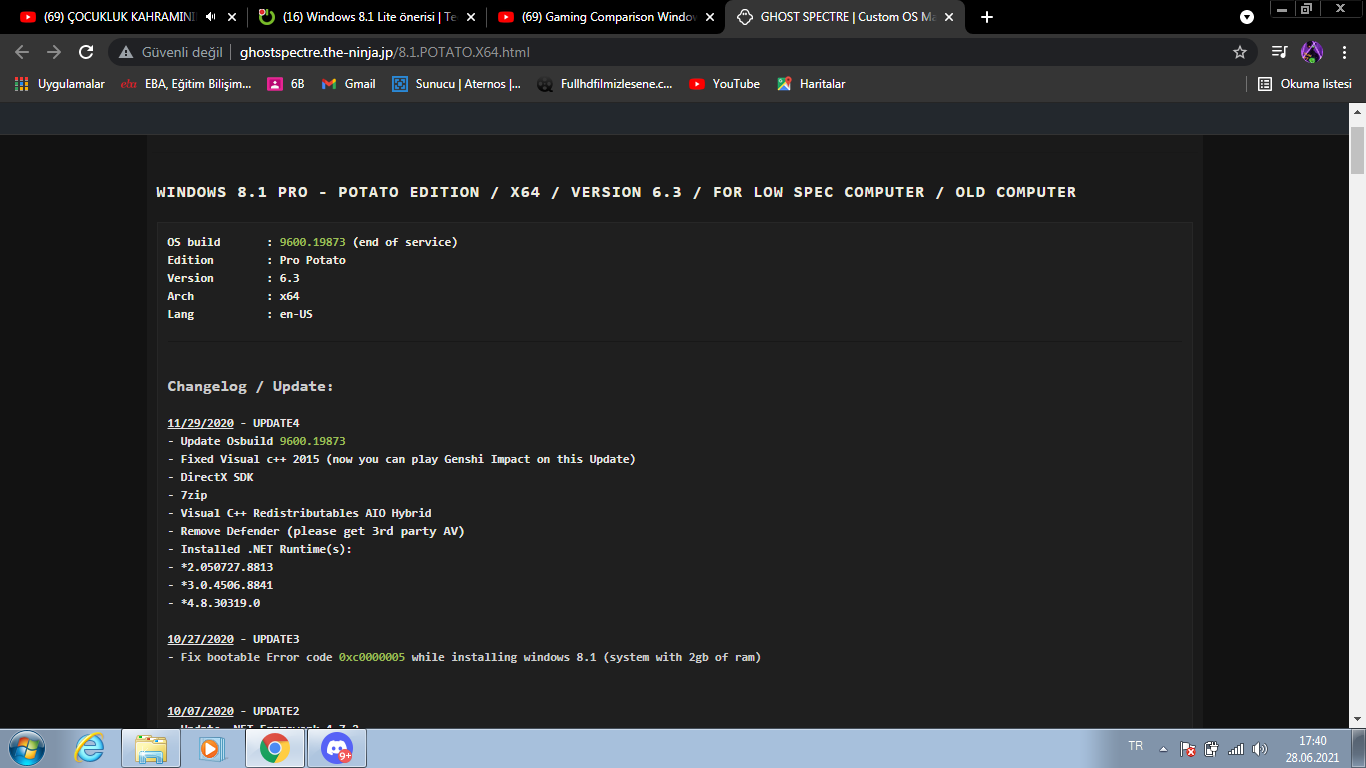Click the 'Remove Defender' changelog line
1366x768 pixels.
coord(316,531)
